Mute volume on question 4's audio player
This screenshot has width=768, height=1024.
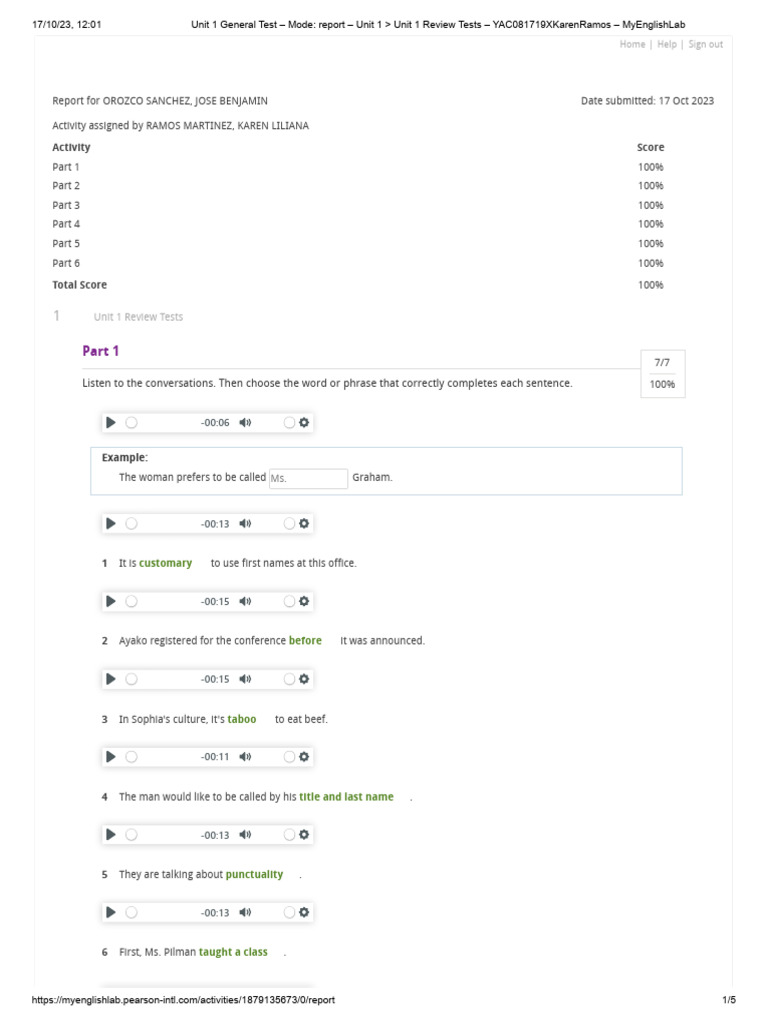pos(245,757)
